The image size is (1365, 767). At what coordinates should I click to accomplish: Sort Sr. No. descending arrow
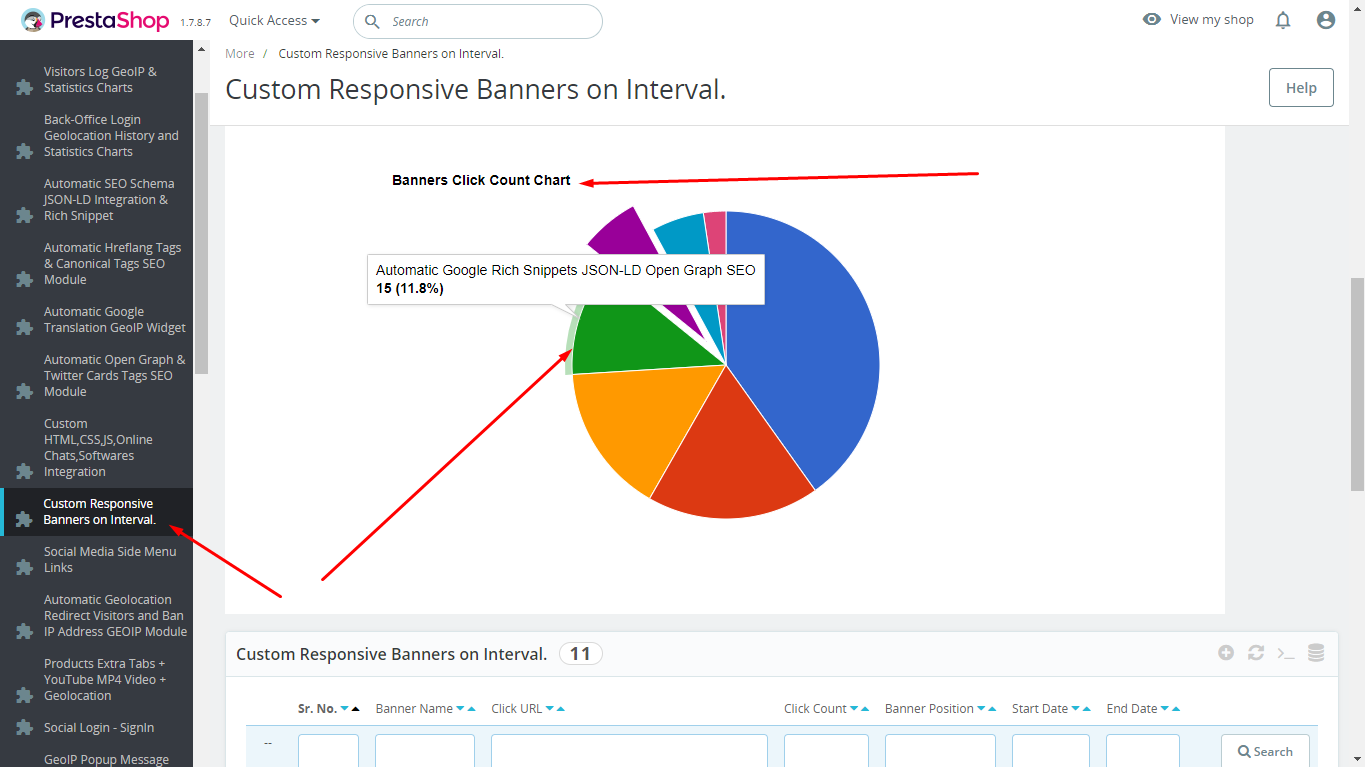(x=344, y=709)
